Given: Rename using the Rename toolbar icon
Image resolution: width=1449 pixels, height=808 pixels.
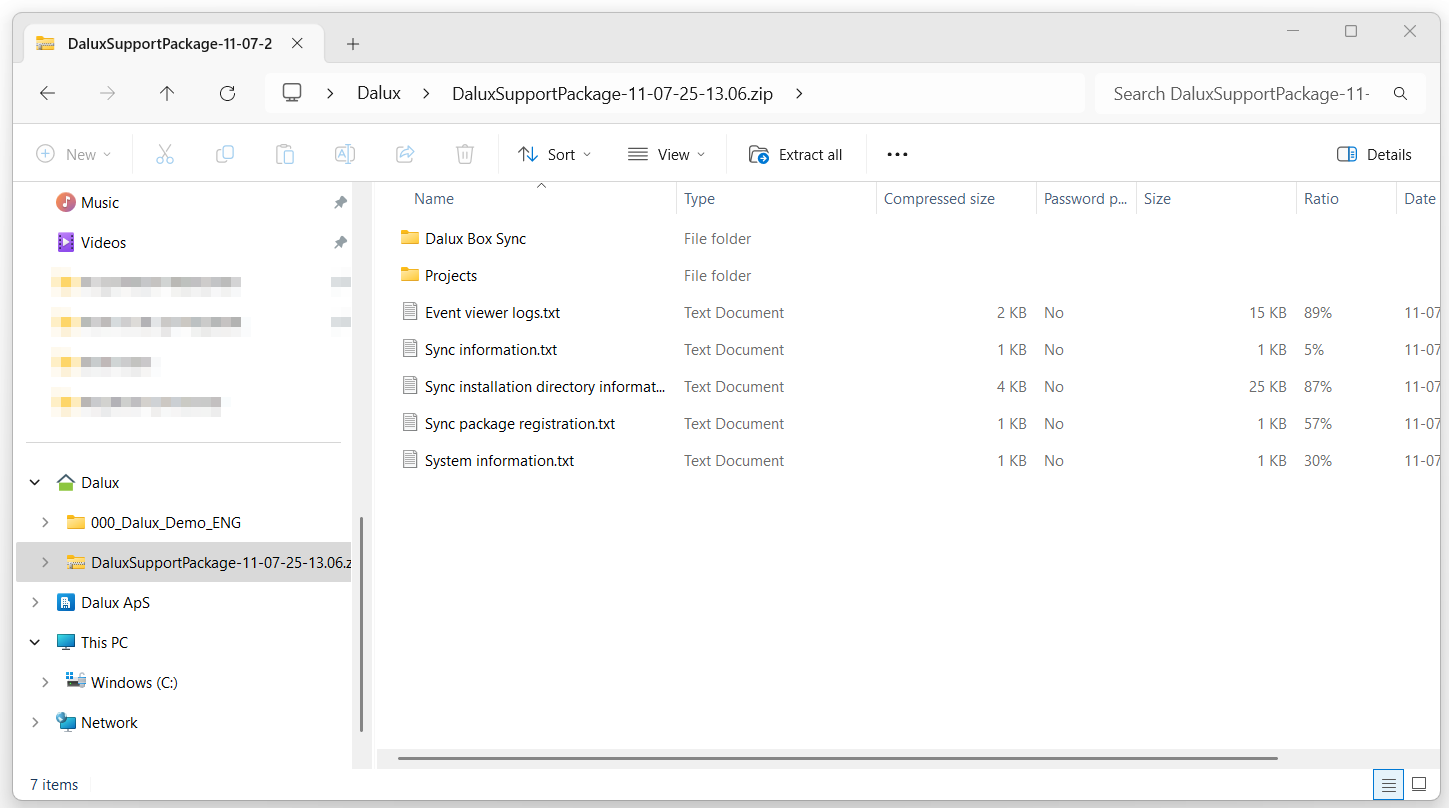Looking at the screenshot, I should tap(344, 153).
